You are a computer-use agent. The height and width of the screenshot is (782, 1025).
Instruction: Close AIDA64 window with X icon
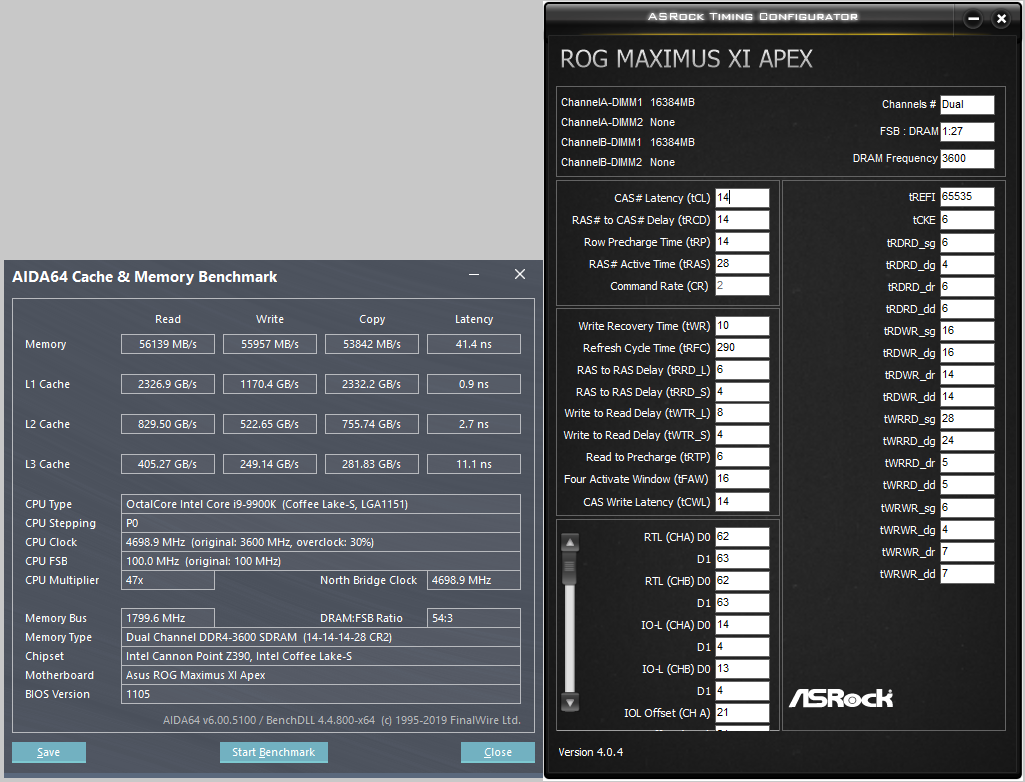pos(520,275)
